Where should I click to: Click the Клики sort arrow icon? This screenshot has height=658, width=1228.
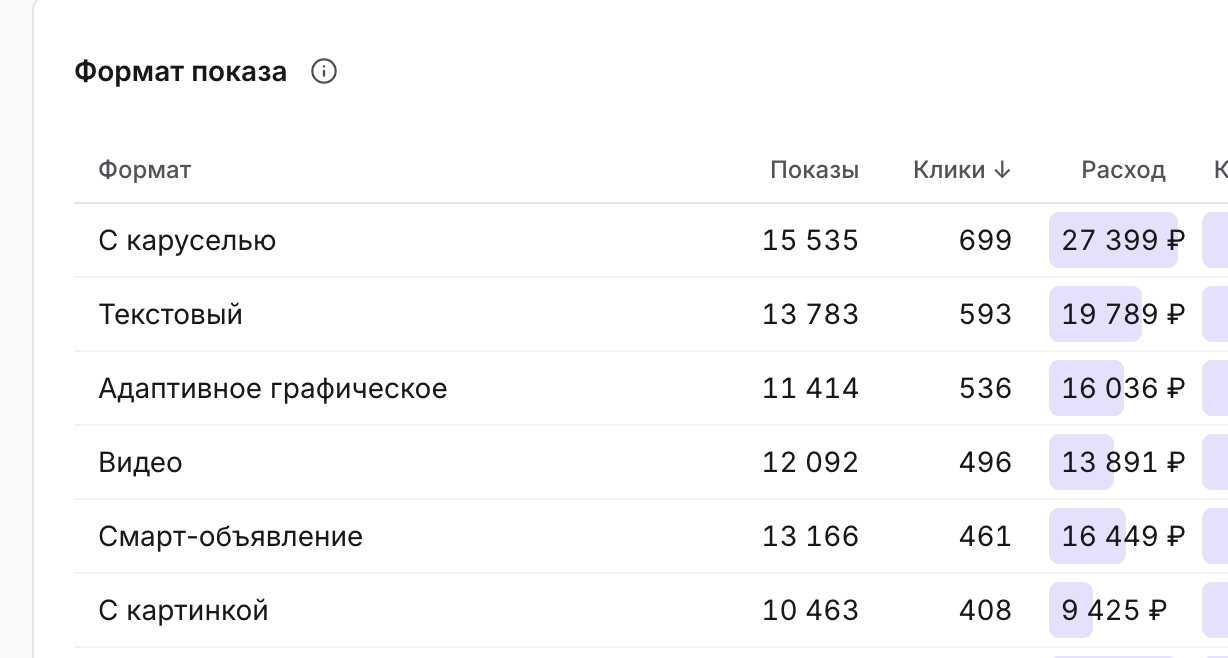point(1002,170)
